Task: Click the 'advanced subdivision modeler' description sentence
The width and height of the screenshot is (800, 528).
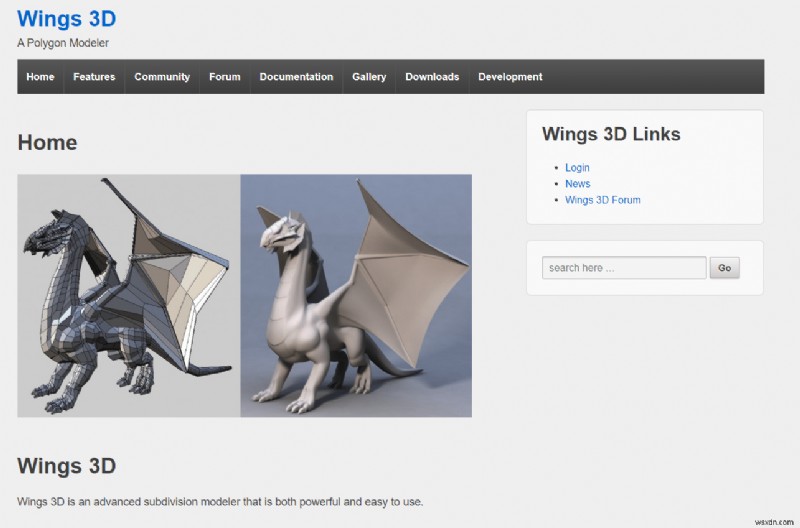Action: pos(220,501)
